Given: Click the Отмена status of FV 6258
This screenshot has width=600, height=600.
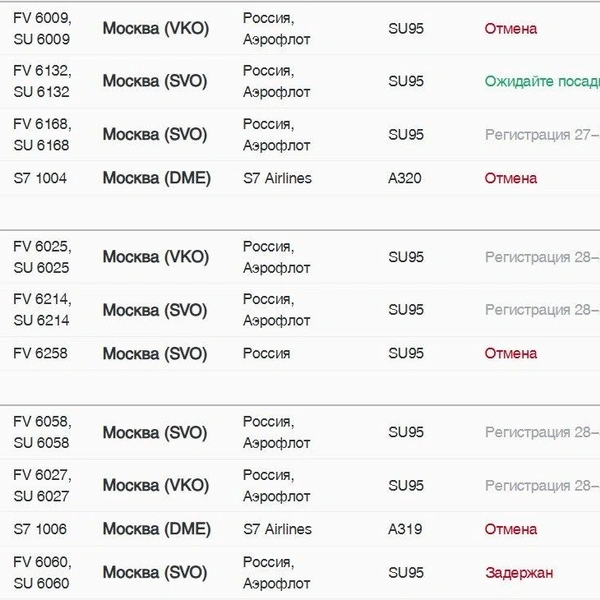Looking at the screenshot, I should 510,353.
